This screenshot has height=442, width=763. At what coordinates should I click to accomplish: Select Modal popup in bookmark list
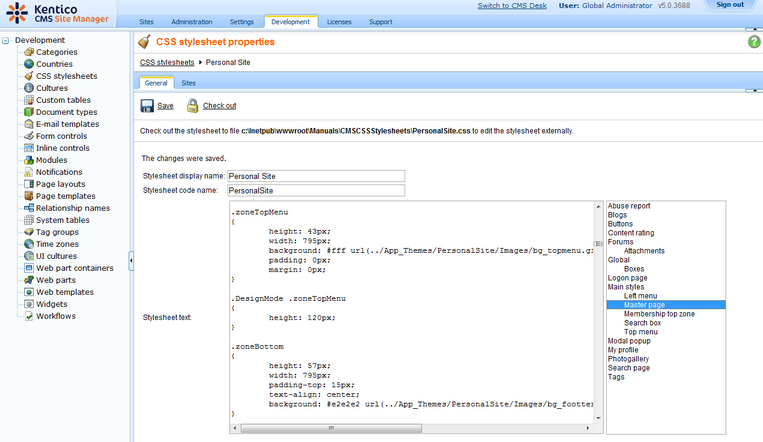629,341
